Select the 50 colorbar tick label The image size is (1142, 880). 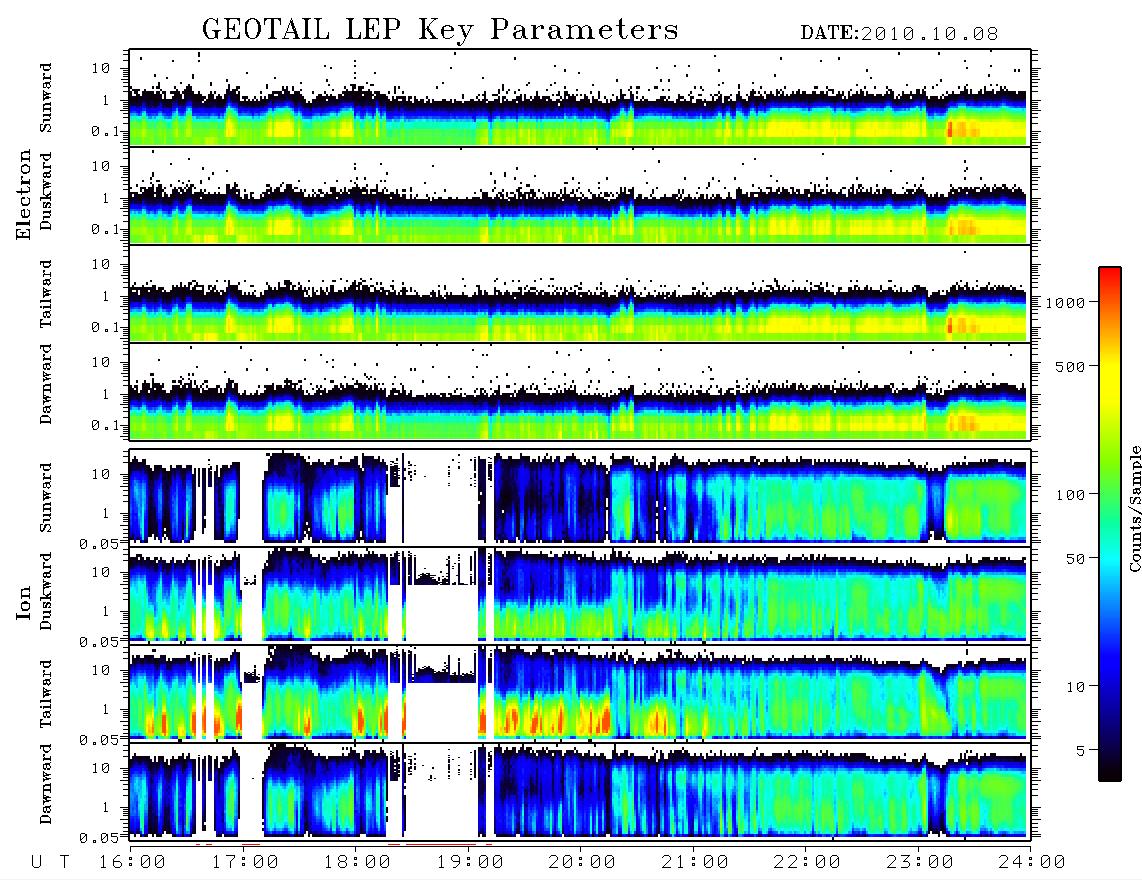coord(1076,559)
